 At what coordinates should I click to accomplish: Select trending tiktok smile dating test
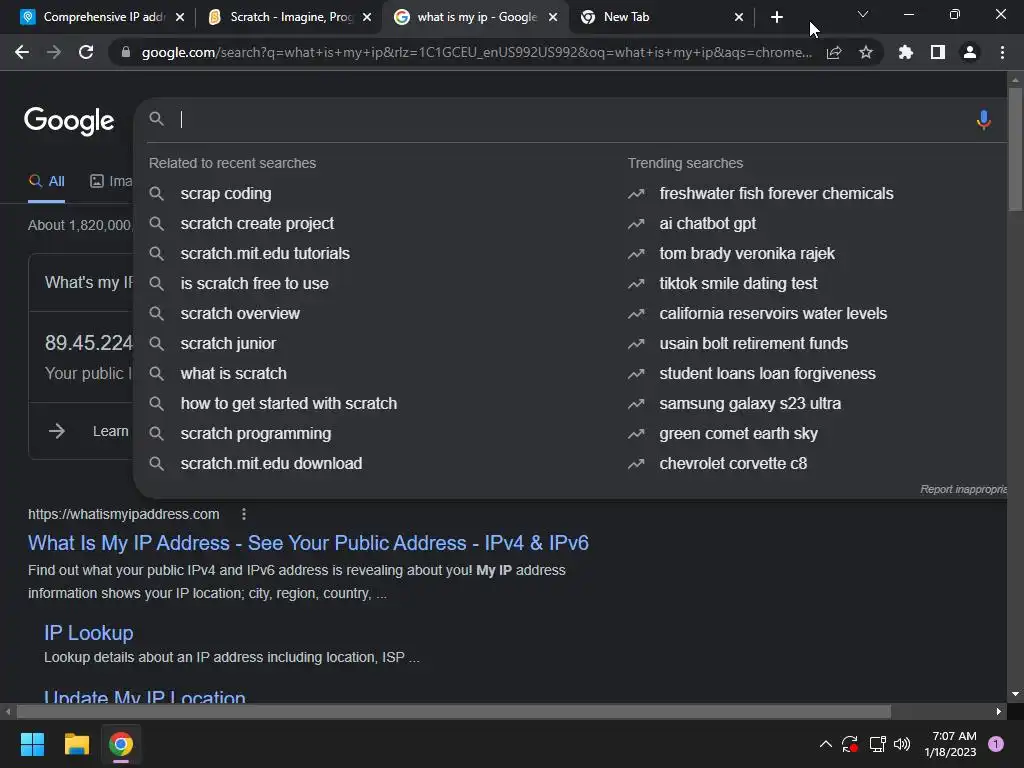(738, 284)
